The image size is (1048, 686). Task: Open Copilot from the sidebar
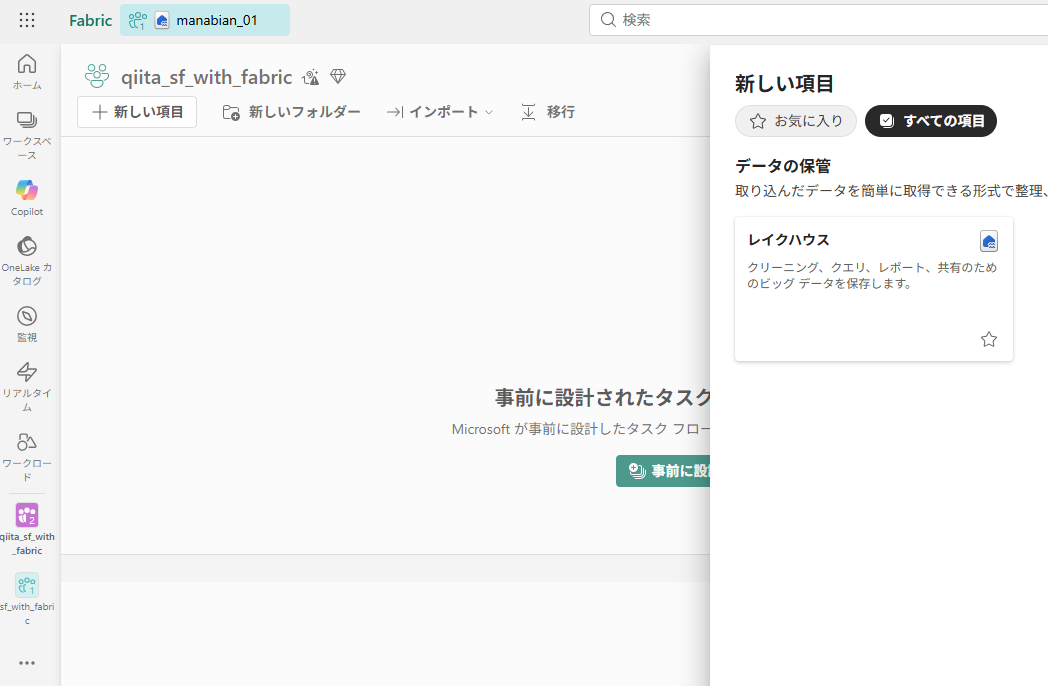(27, 198)
